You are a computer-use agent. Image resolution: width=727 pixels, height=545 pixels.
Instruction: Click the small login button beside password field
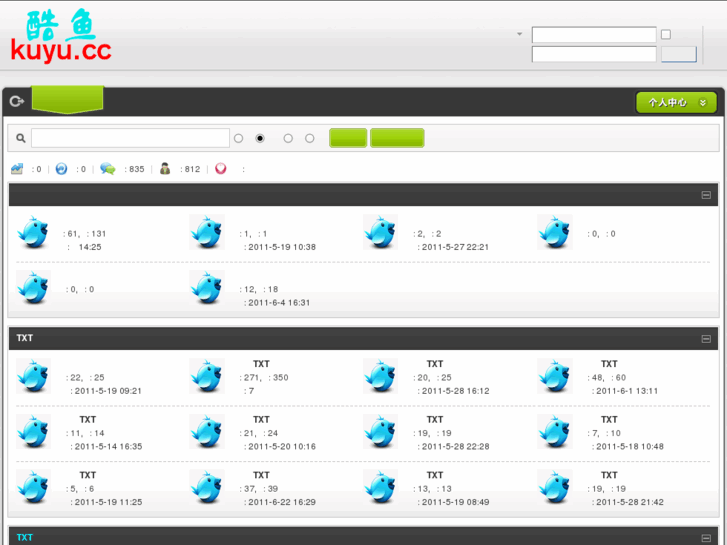point(679,54)
